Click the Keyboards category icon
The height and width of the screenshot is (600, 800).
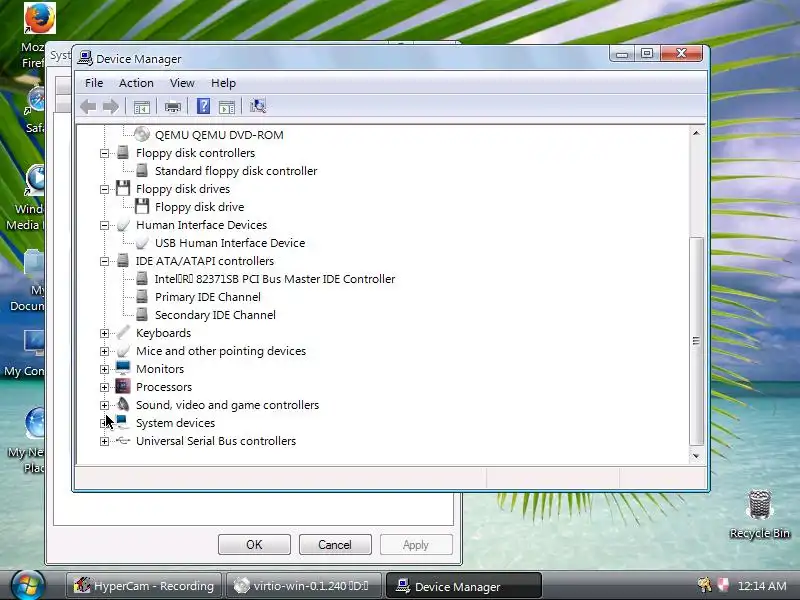[x=122, y=333]
